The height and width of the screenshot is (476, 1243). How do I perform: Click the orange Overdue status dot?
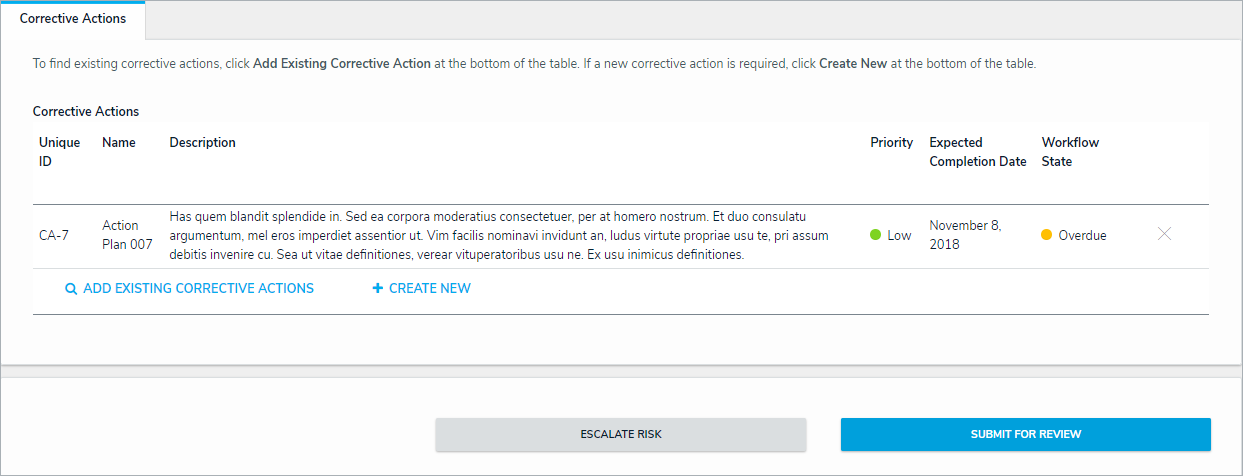click(x=1047, y=235)
